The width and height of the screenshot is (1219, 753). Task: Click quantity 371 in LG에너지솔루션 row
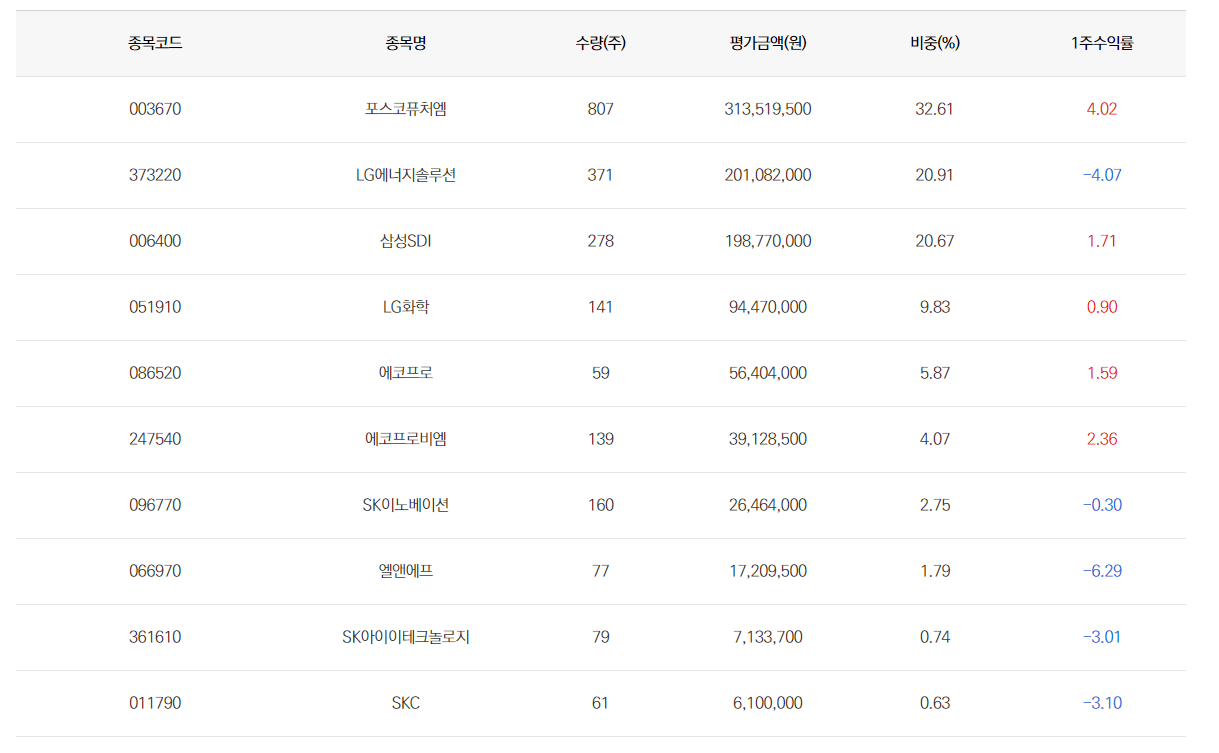(601, 175)
